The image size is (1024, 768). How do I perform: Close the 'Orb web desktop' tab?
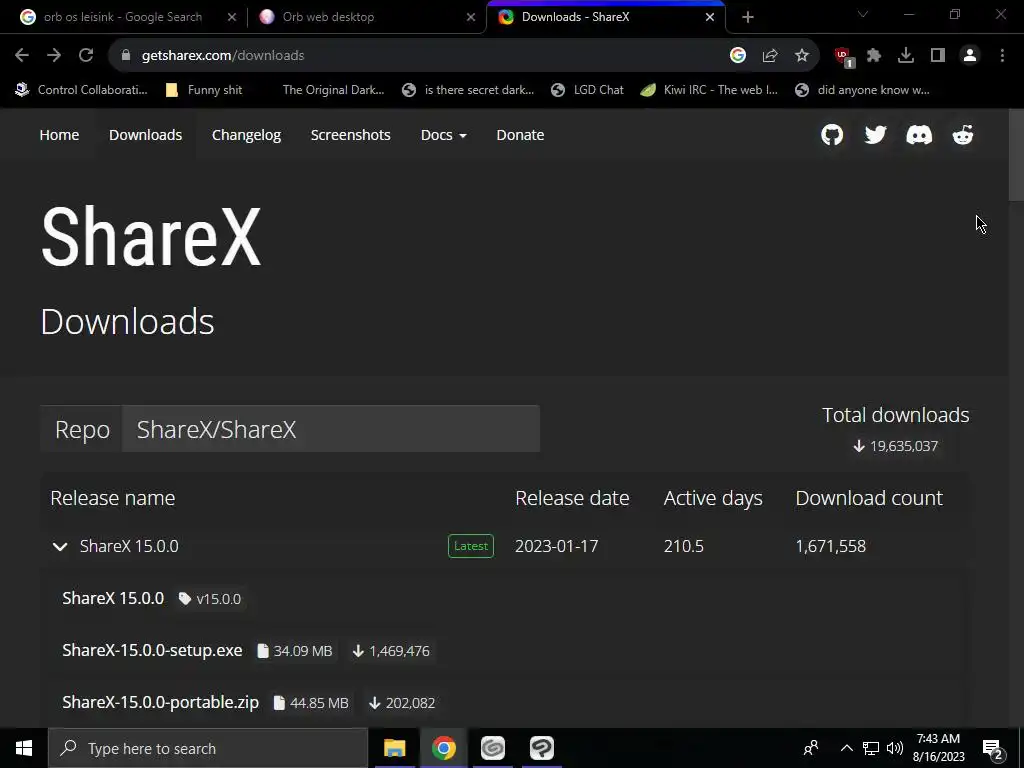coord(471,17)
